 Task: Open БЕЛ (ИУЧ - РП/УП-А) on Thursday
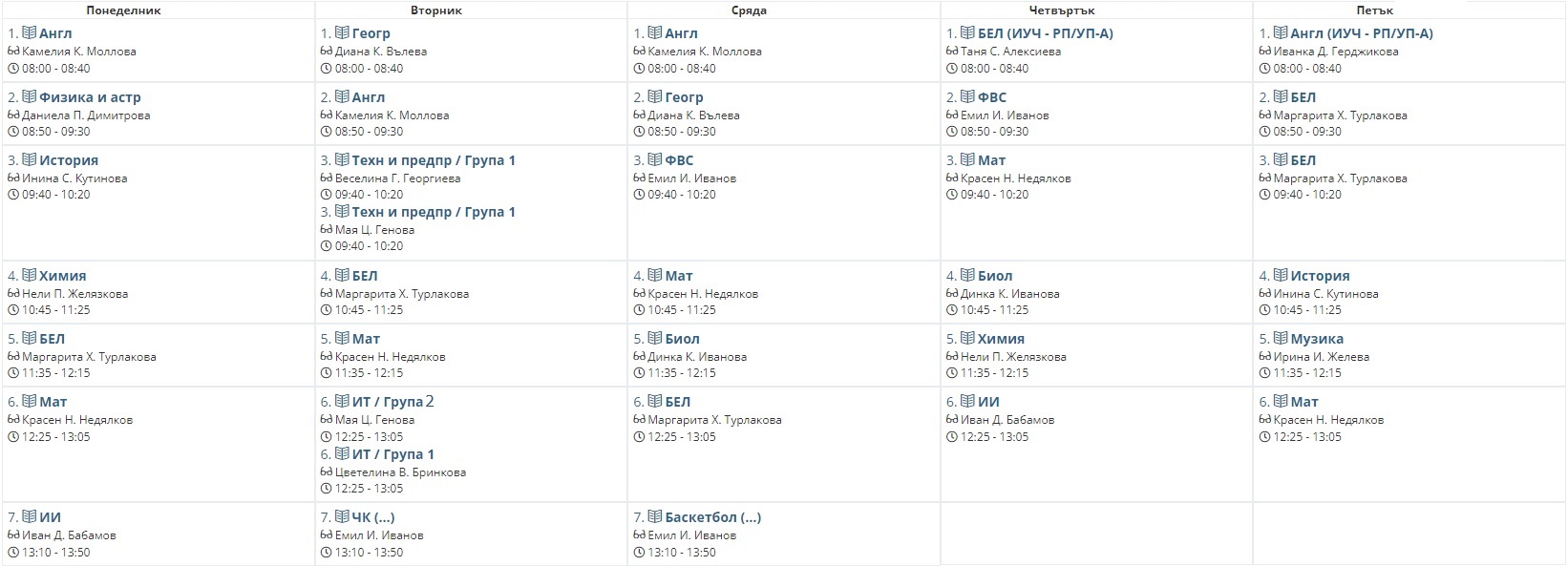1046,33
